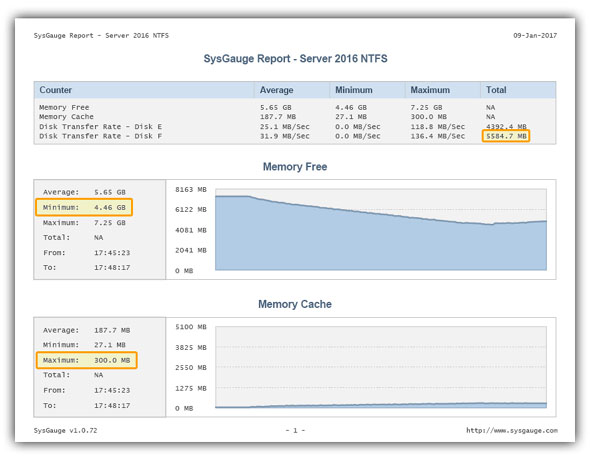Screen dimensions: 590x460
Task: Click Maximum 300.0 MB in Memory Cache panel
Action: tap(87, 360)
